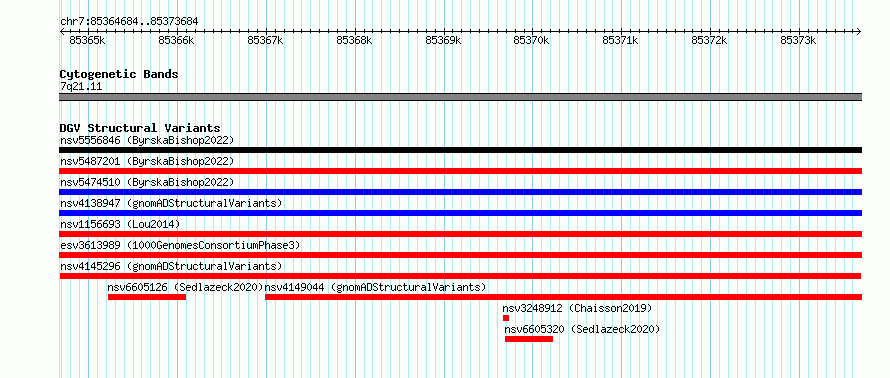The width and height of the screenshot is (890, 378).
Task: Open esv3613989 1000GenomesConsortiumPhase3 label
Action: coord(180,245)
